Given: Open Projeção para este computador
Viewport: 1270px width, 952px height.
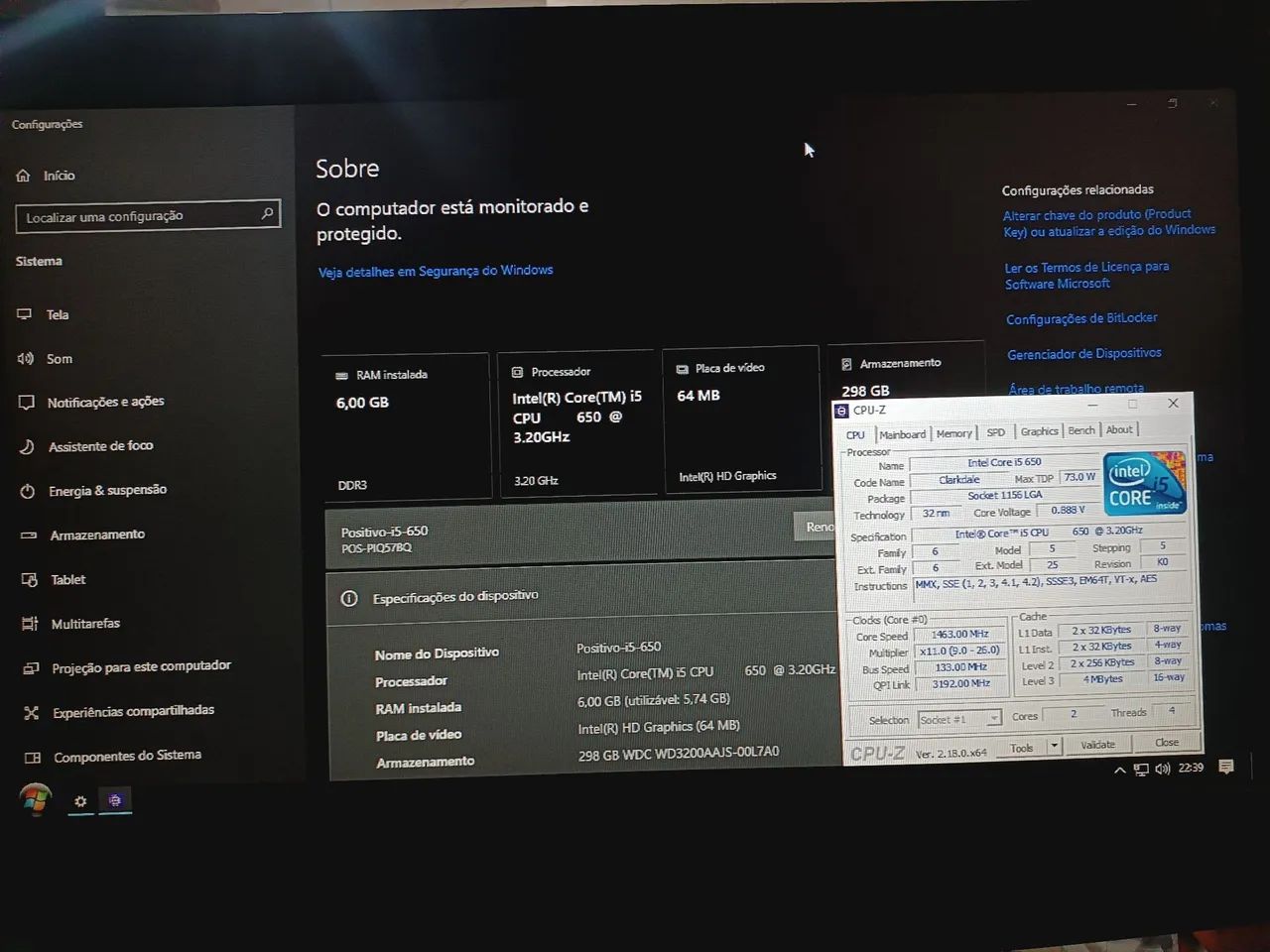Looking at the screenshot, I should (127, 666).
